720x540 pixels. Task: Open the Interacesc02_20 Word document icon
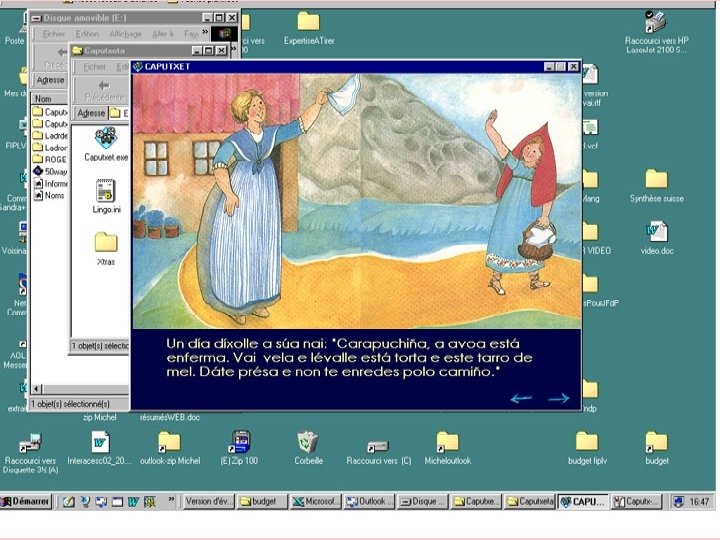tap(100, 448)
